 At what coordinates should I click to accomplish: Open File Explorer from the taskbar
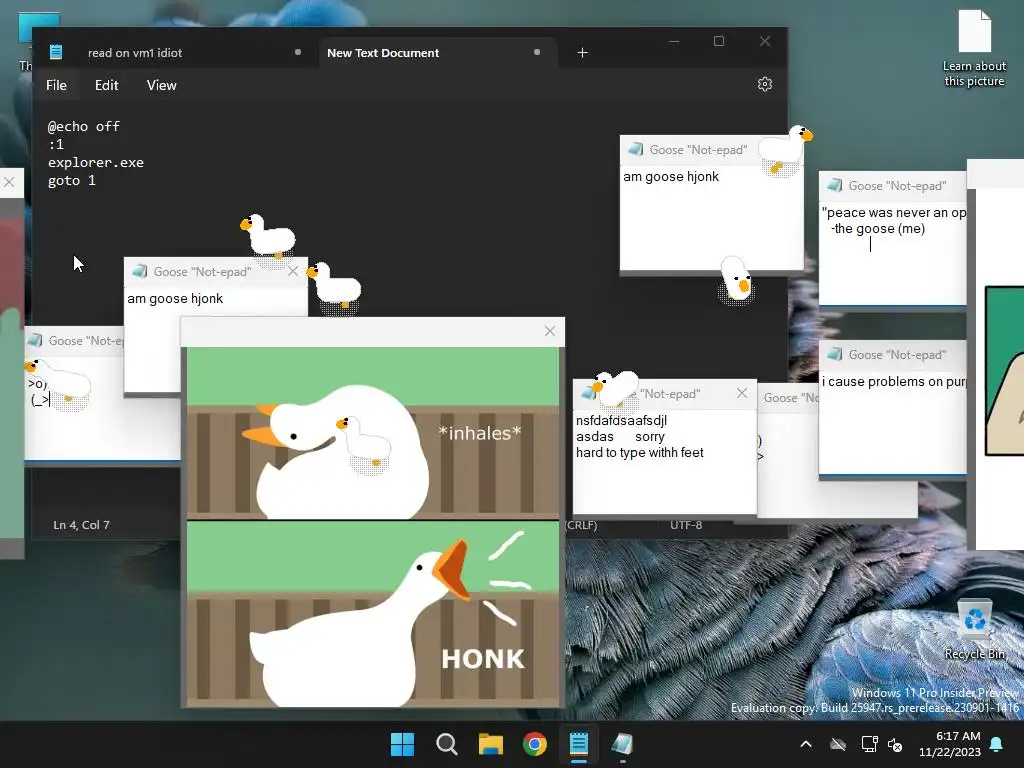490,744
